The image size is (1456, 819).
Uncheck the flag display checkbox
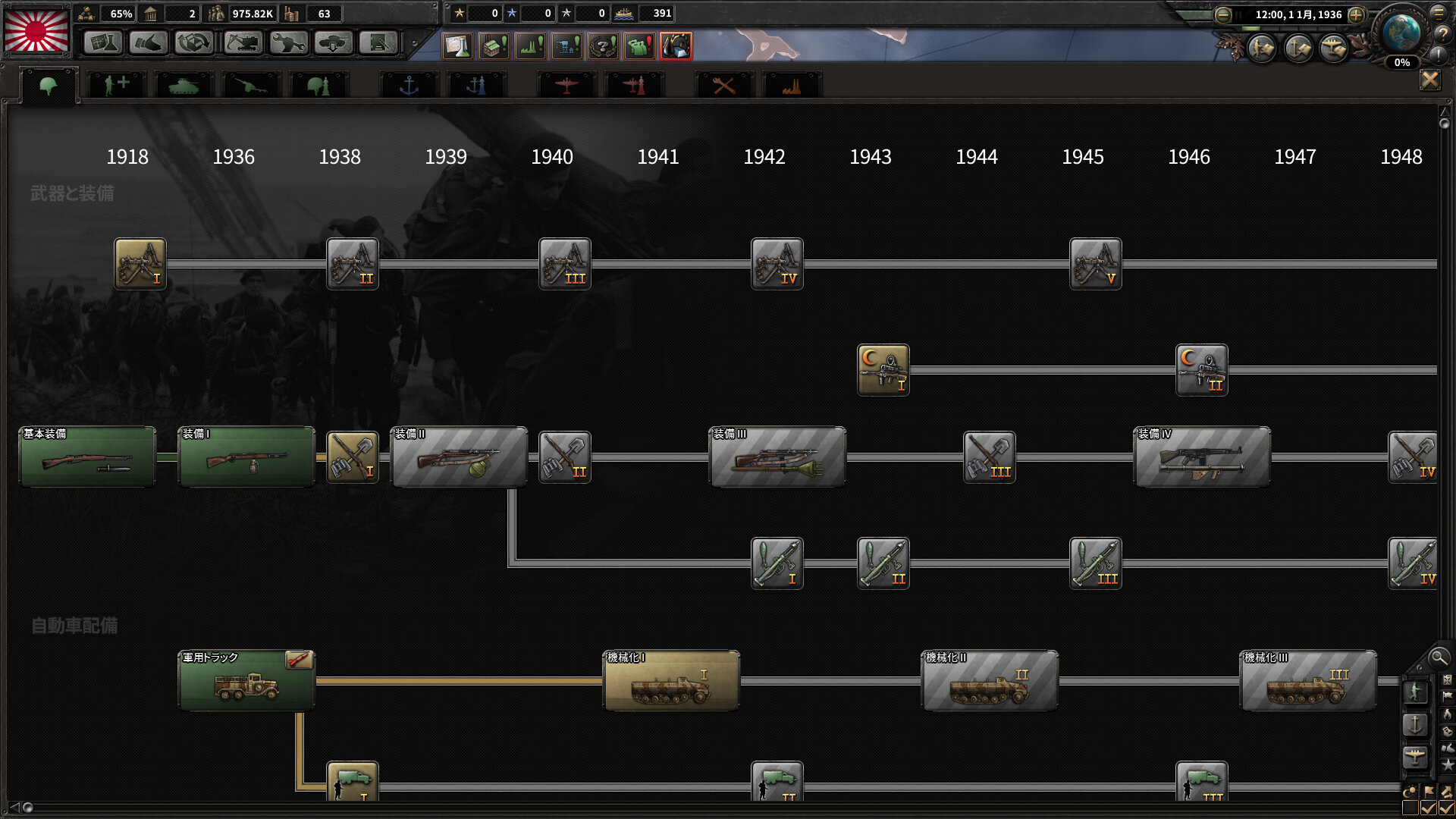pos(1429,808)
